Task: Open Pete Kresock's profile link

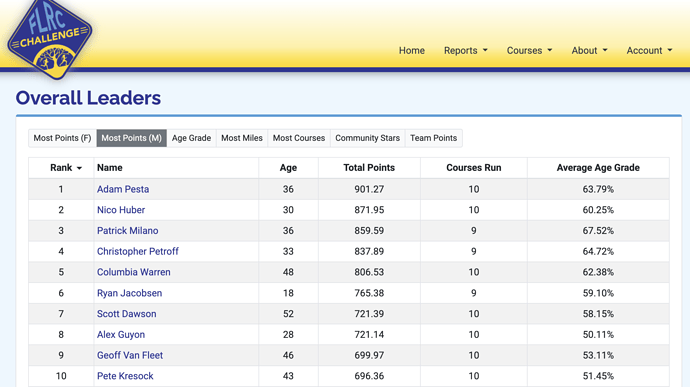Action: coord(125,376)
